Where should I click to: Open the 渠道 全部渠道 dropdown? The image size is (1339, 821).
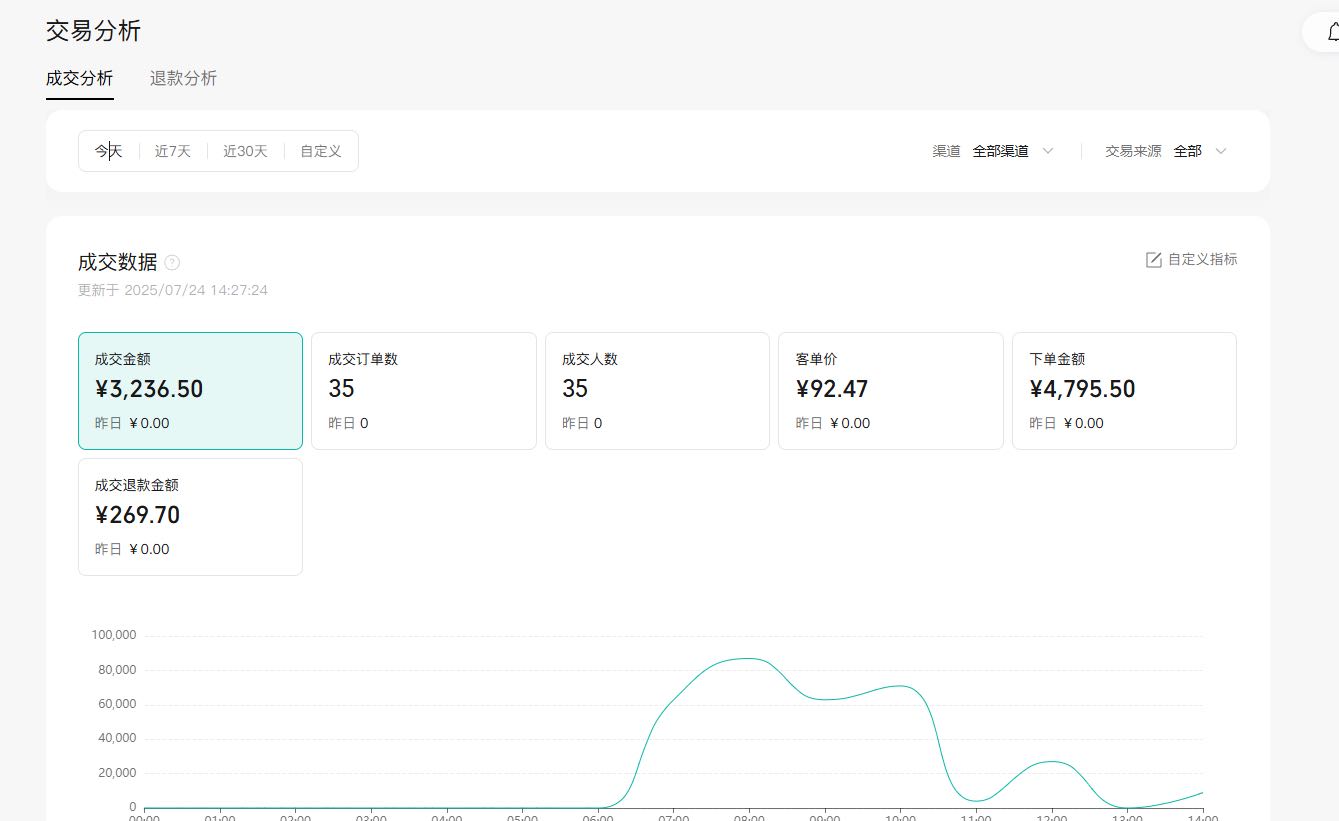pyautogui.click(x=993, y=151)
